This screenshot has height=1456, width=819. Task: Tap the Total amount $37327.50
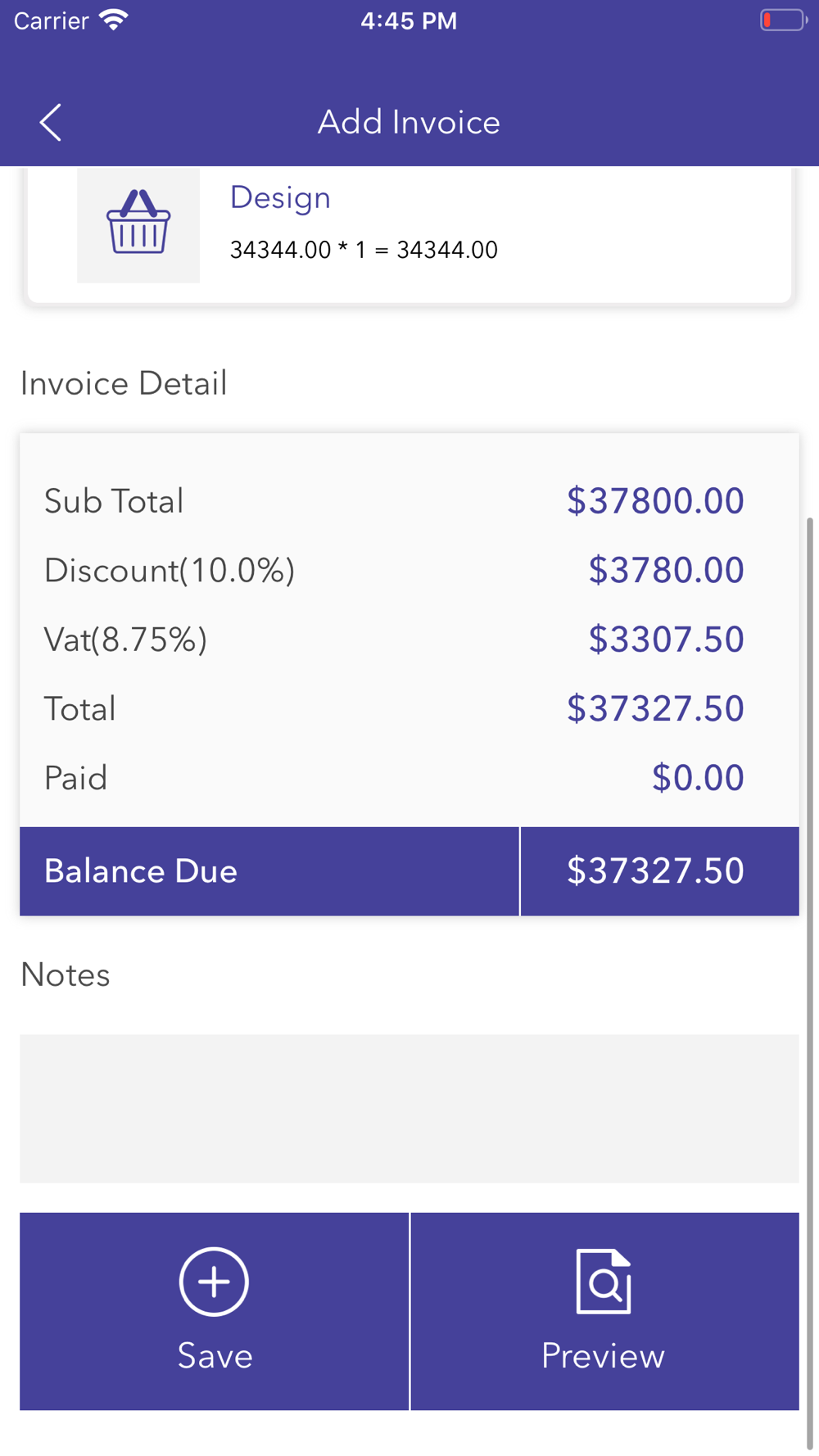click(656, 708)
